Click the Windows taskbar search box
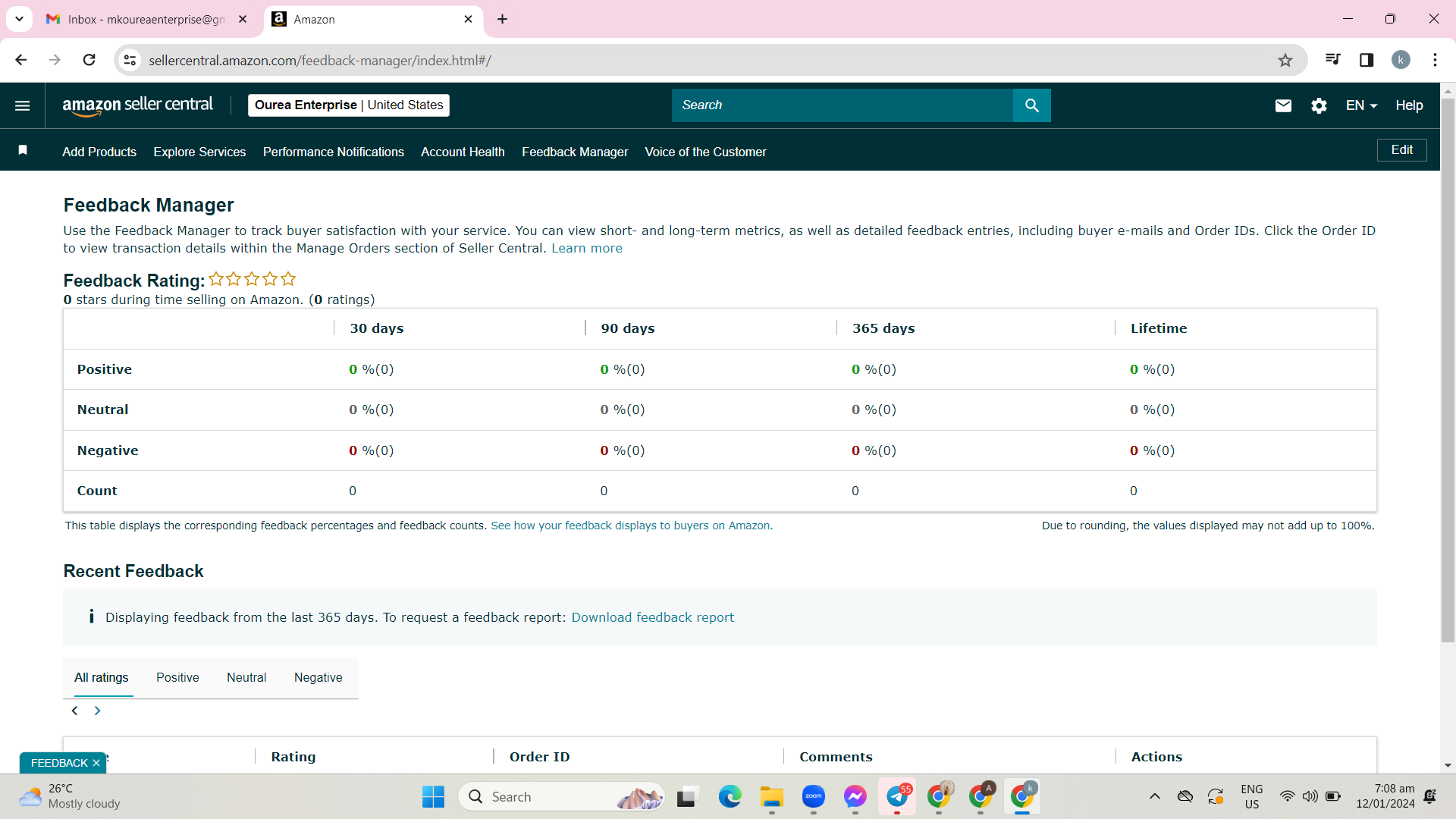 [x=561, y=797]
